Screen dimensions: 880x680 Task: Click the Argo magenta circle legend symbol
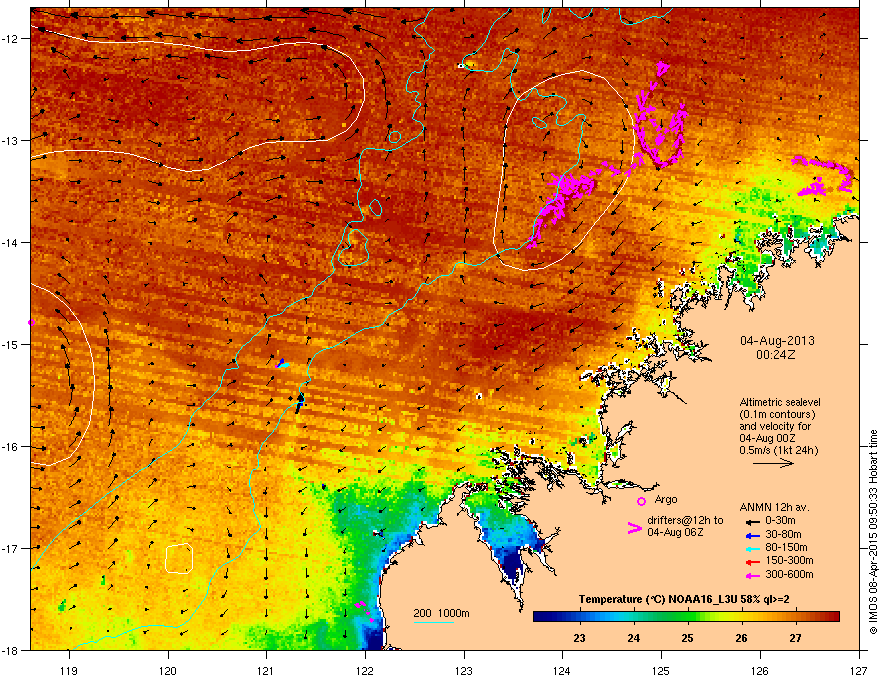(x=641, y=501)
